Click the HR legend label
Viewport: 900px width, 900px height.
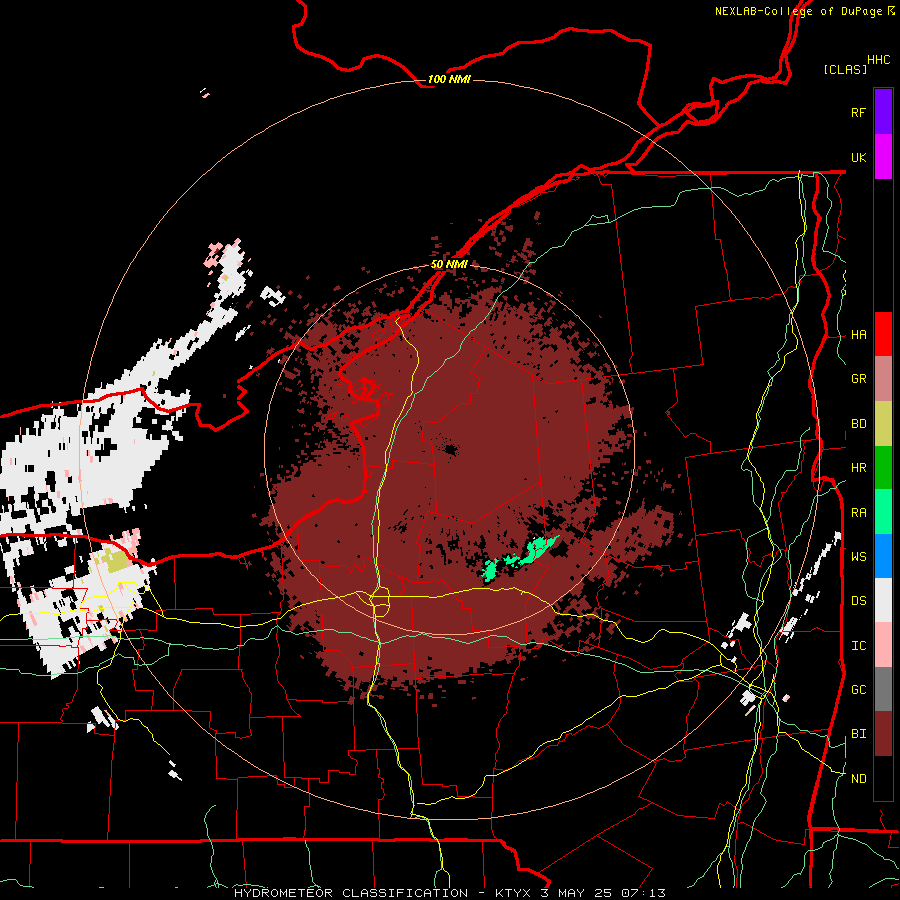[858, 468]
